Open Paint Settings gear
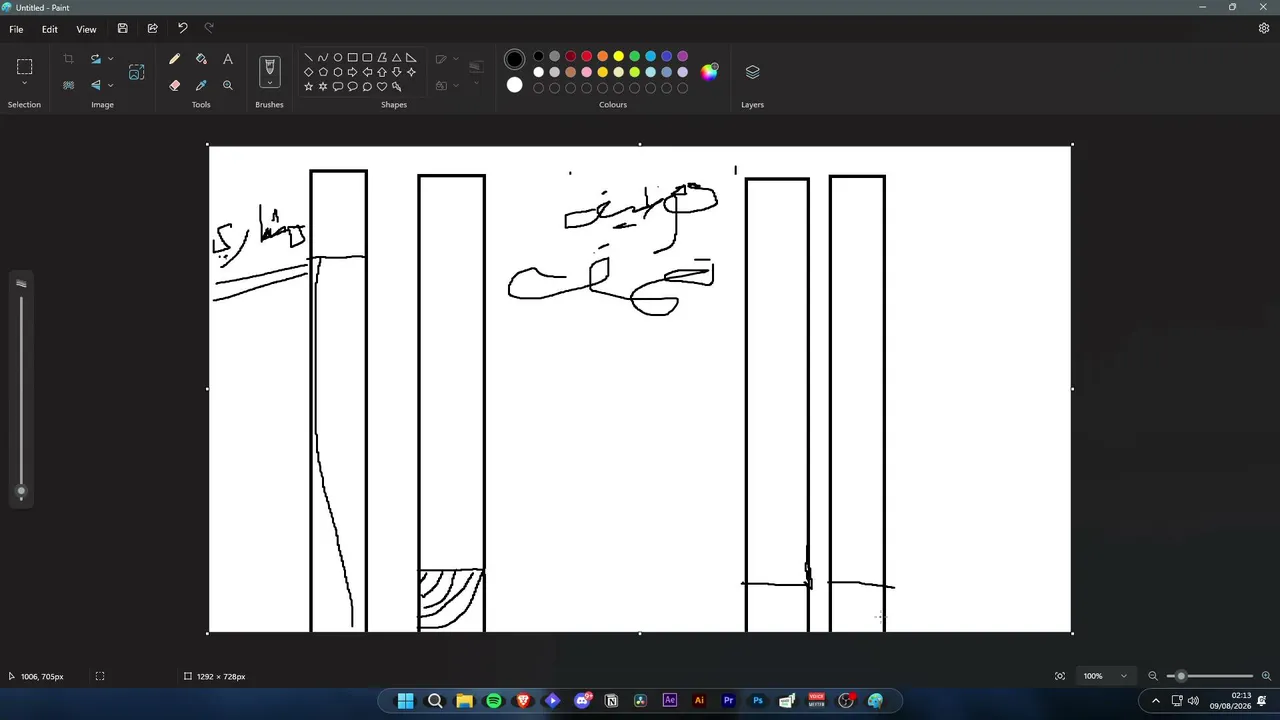This screenshot has width=1280, height=720. 1264,29
